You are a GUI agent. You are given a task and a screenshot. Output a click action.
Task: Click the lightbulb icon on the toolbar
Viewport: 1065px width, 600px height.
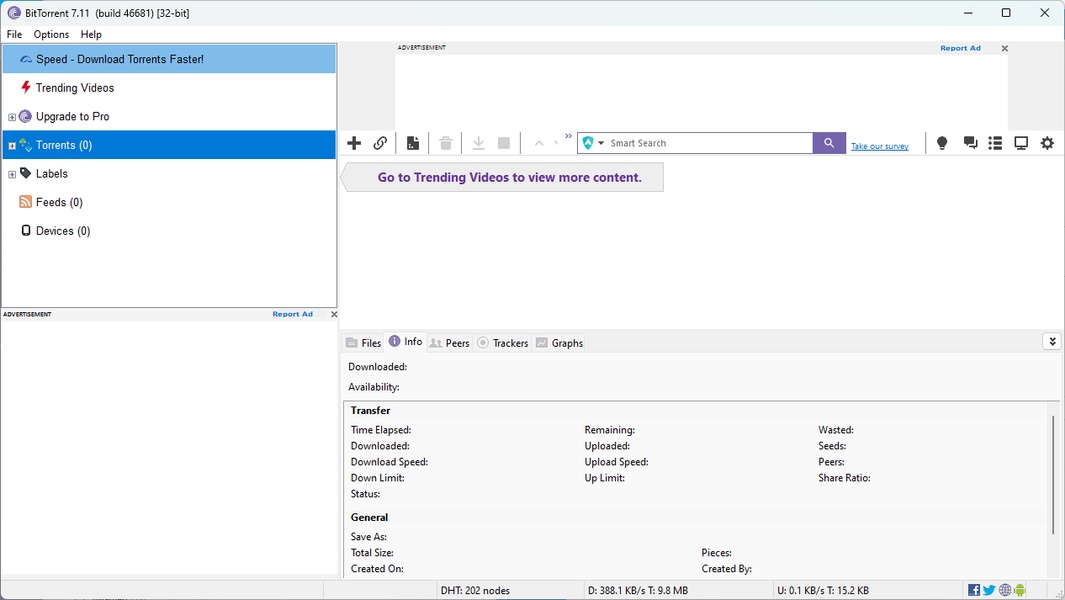pyautogui.click(x=941, y=143)
